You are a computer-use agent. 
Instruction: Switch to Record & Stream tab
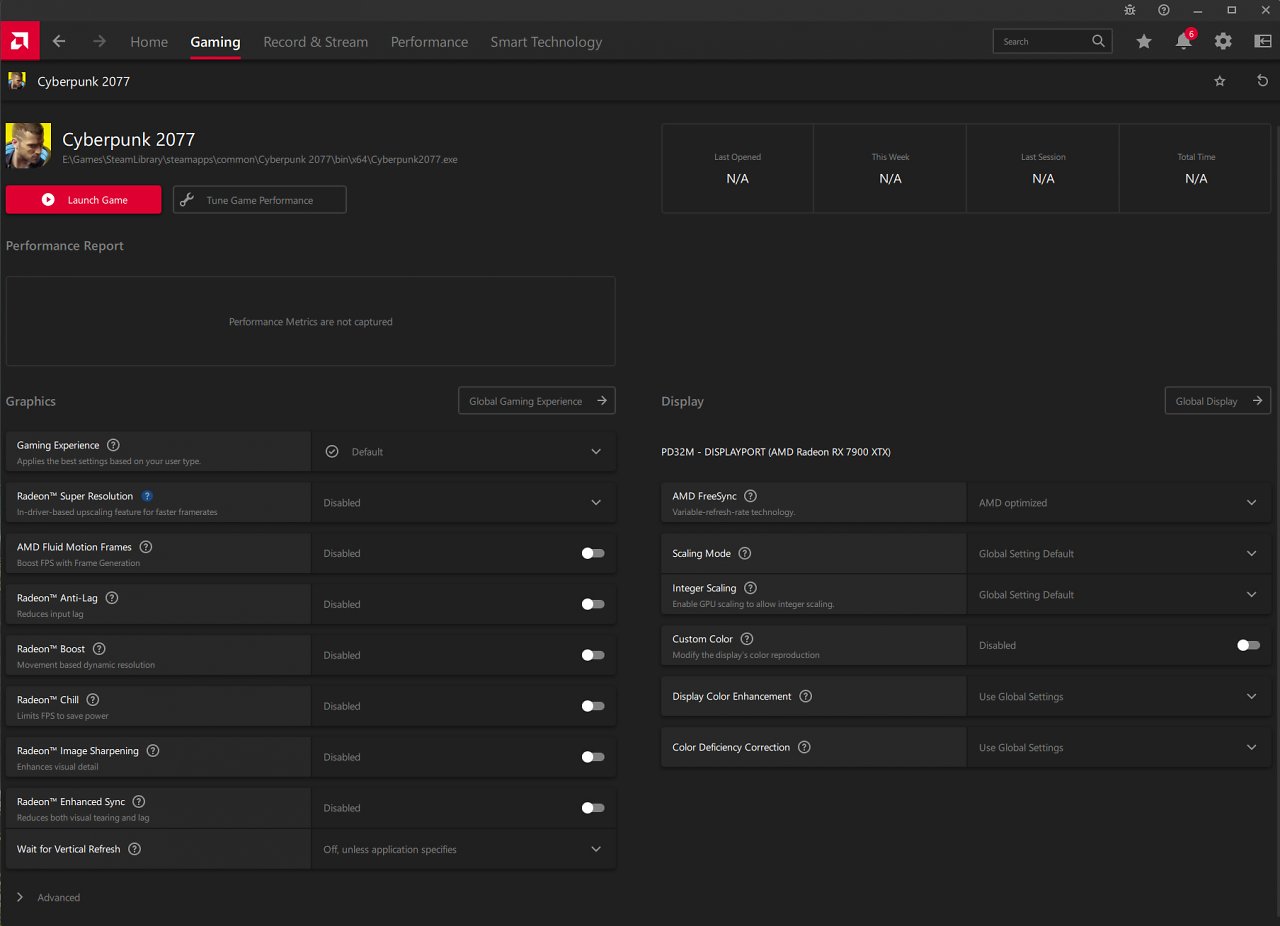click(315, 42)
